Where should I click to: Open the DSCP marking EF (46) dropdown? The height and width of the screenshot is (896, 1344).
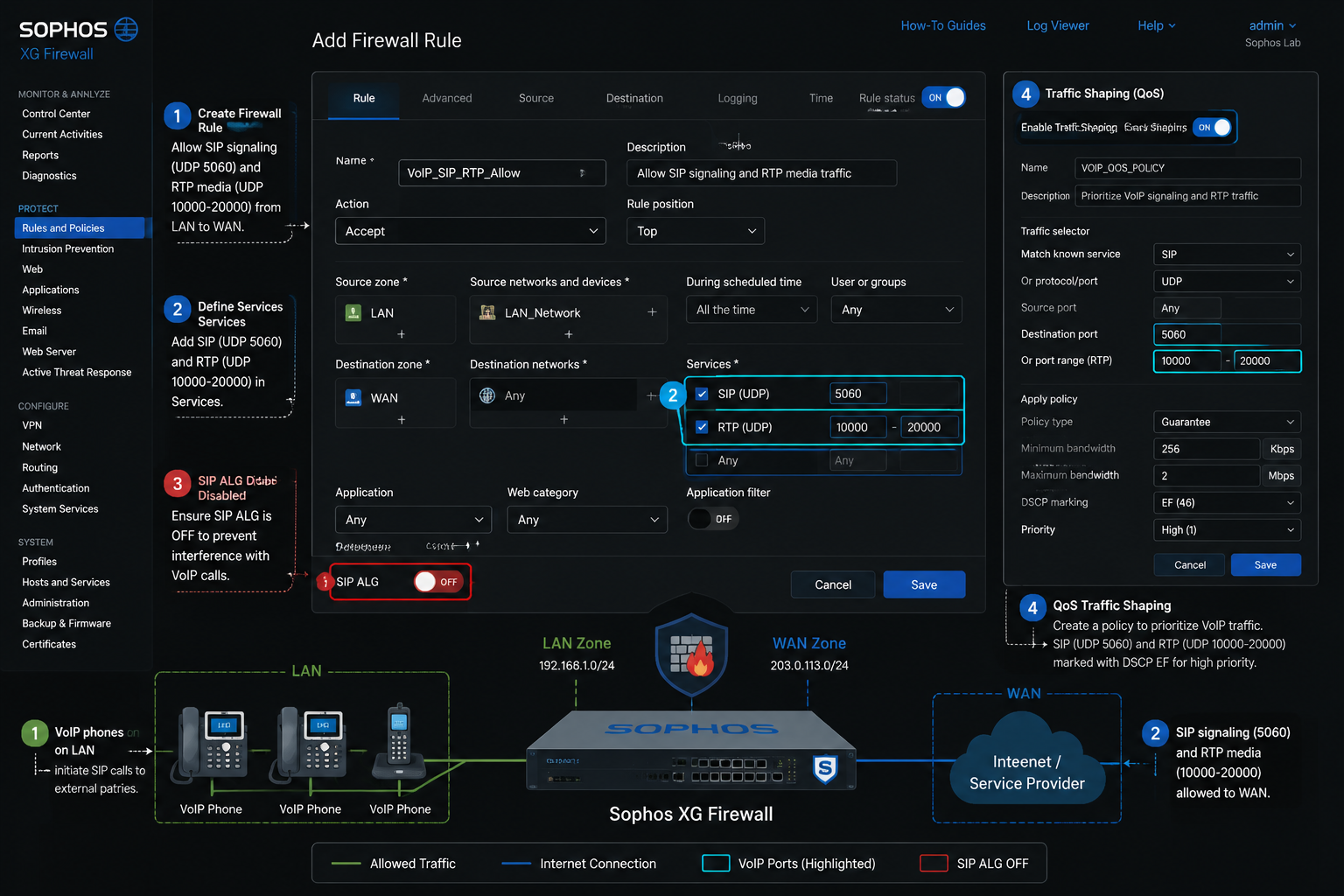coord(1227,503)
